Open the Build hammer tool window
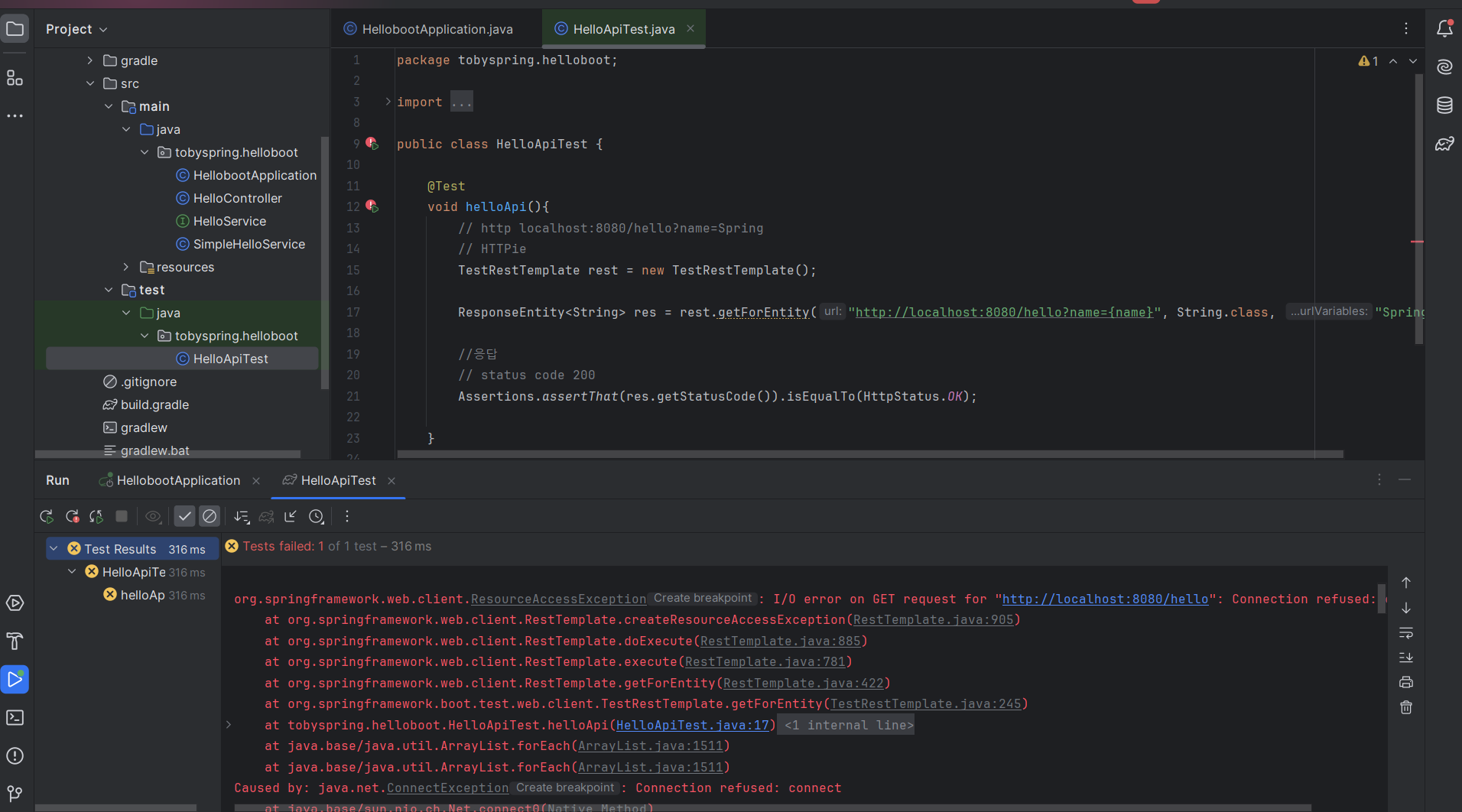The height and width of the screenshot is (812, 1462). (x=15, y=641)
